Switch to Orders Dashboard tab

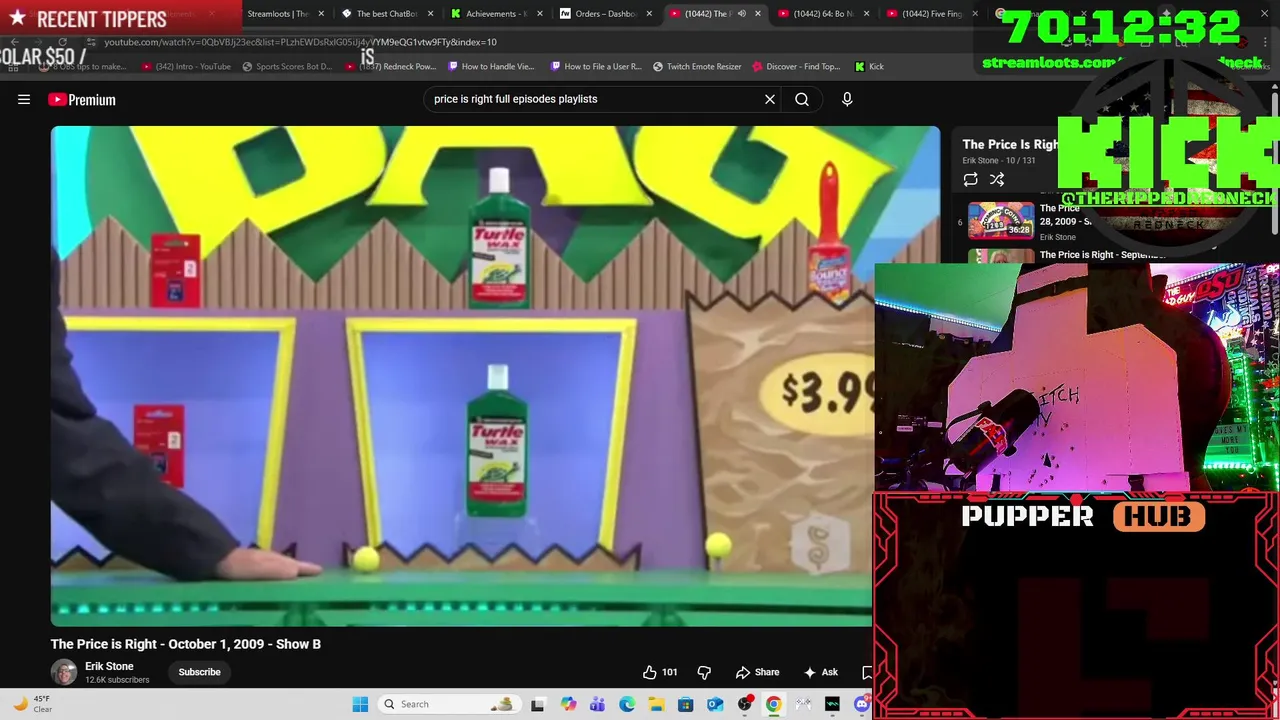[x=605, y=14]
